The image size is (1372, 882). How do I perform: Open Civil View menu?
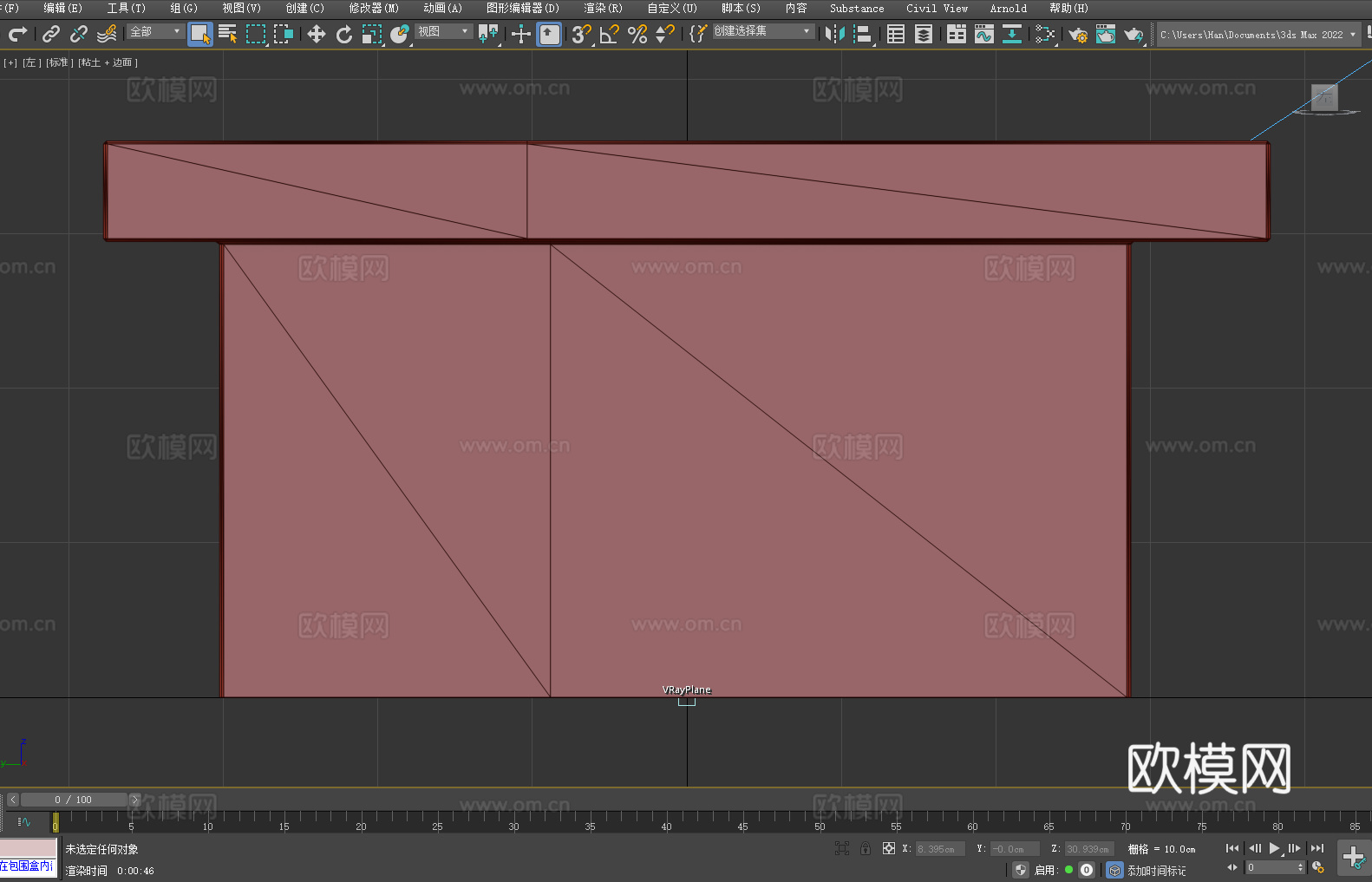[937, 8]
